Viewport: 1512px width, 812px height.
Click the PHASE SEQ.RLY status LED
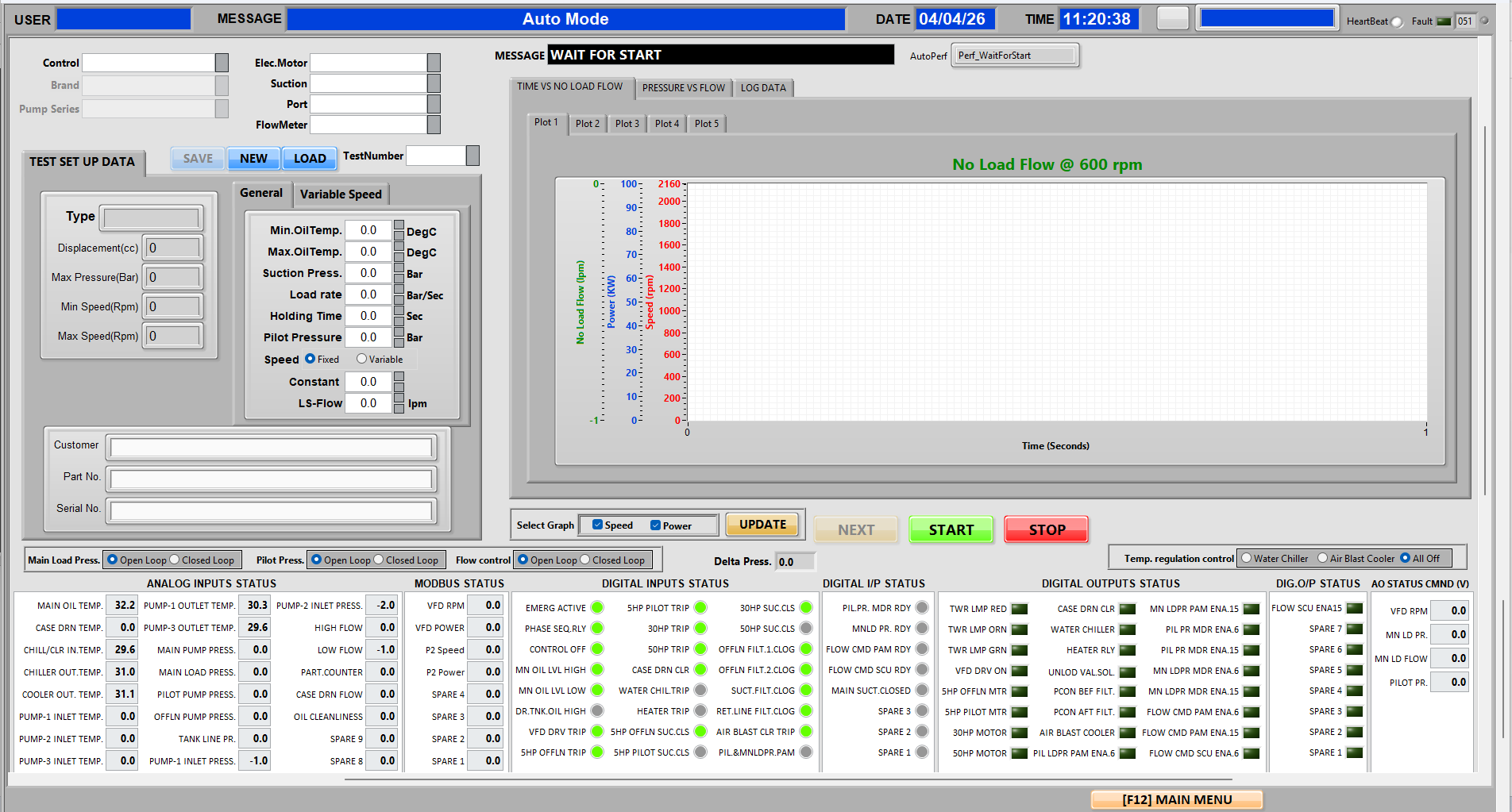click(x=597, y=629)
